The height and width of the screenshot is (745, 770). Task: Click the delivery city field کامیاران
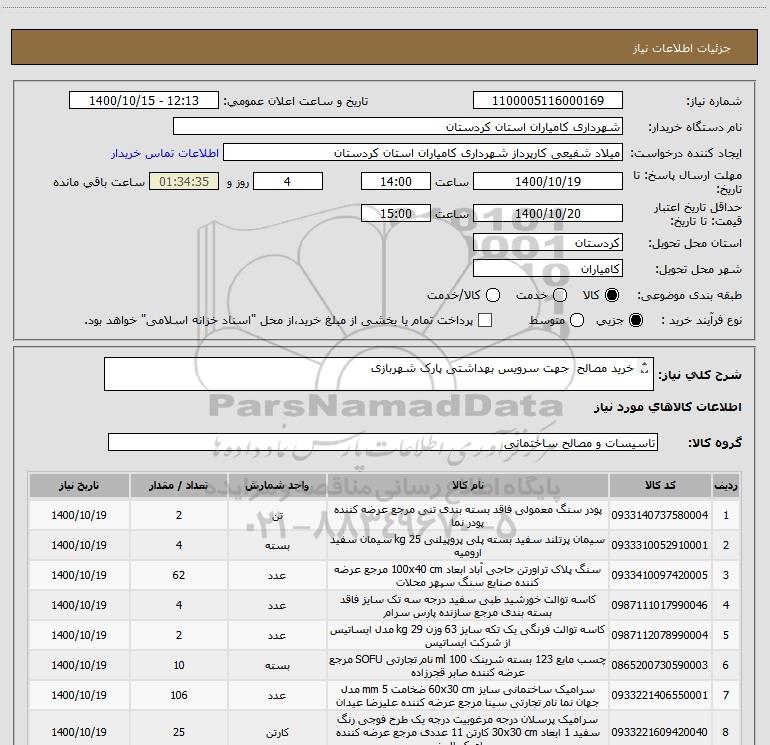[x=548, y=269]
